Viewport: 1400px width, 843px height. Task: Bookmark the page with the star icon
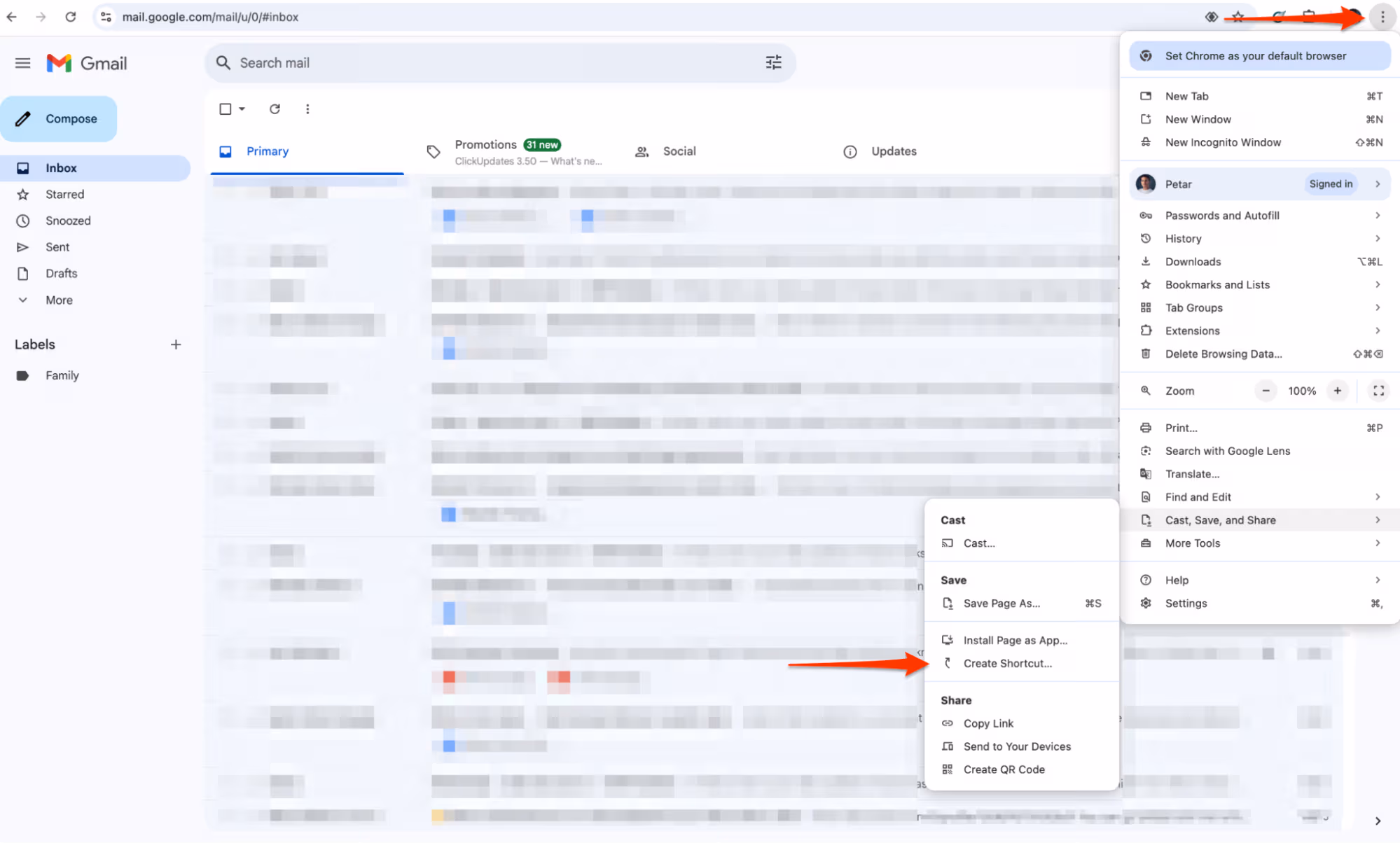[x=1238, y=16]
